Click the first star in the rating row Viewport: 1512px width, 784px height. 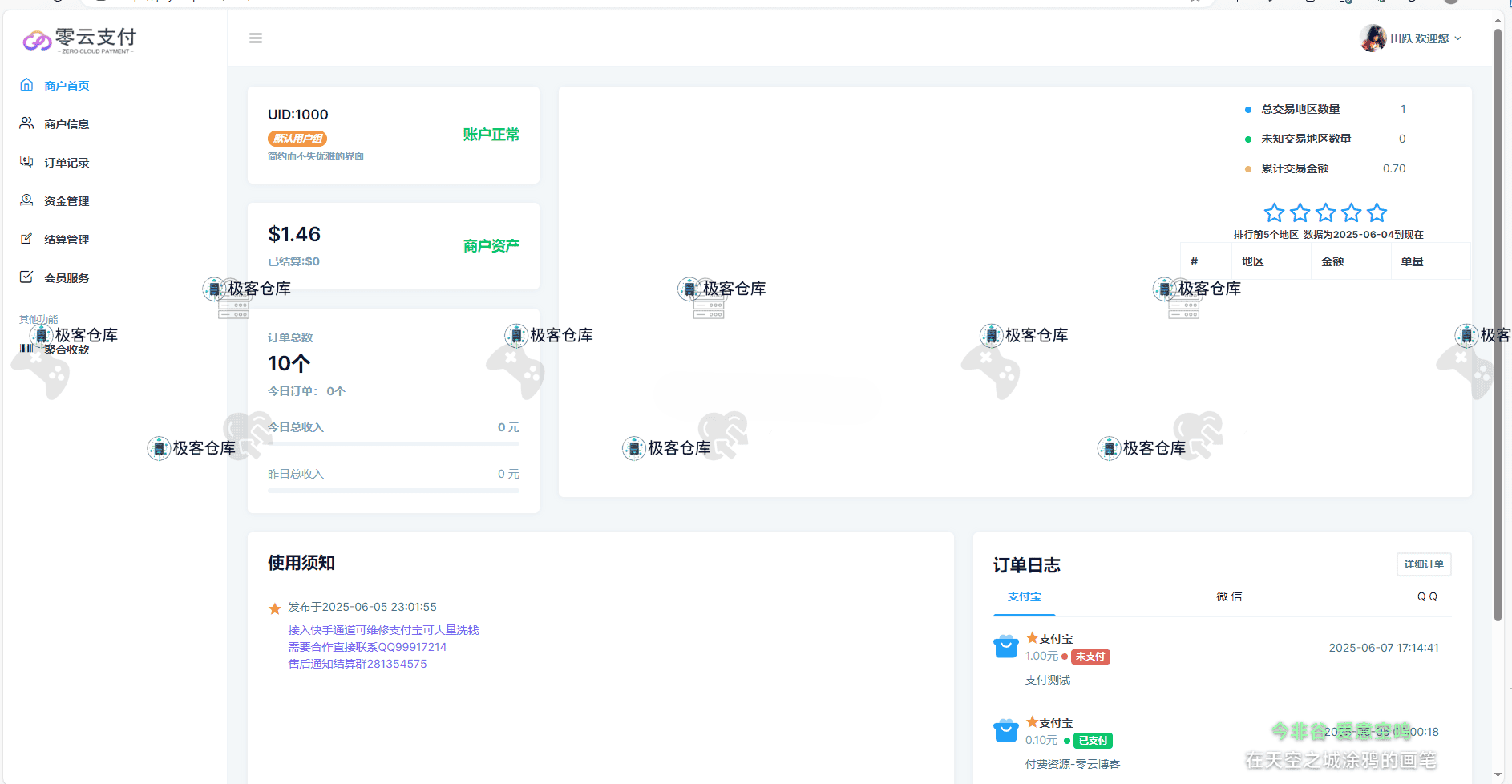[1274, 212]
